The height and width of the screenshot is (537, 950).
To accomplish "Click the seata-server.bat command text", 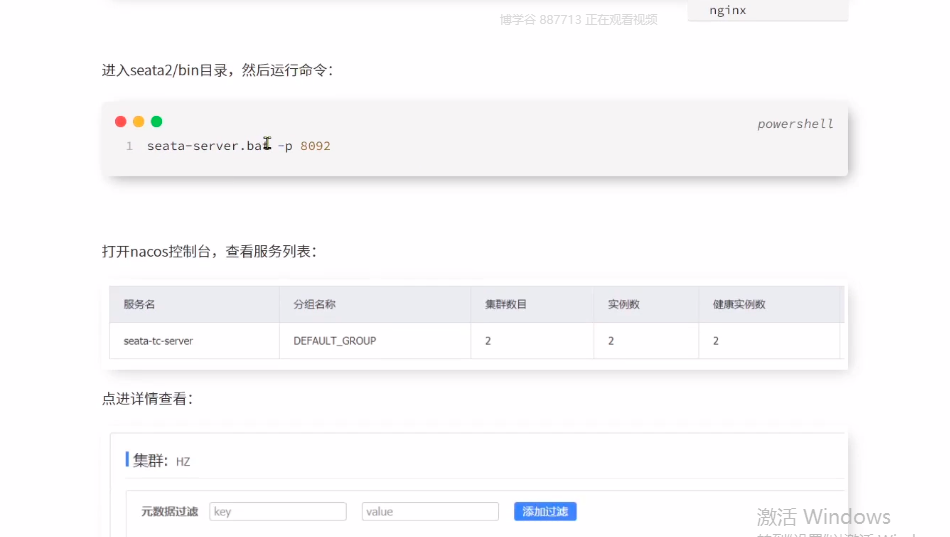I will point(208,145).
